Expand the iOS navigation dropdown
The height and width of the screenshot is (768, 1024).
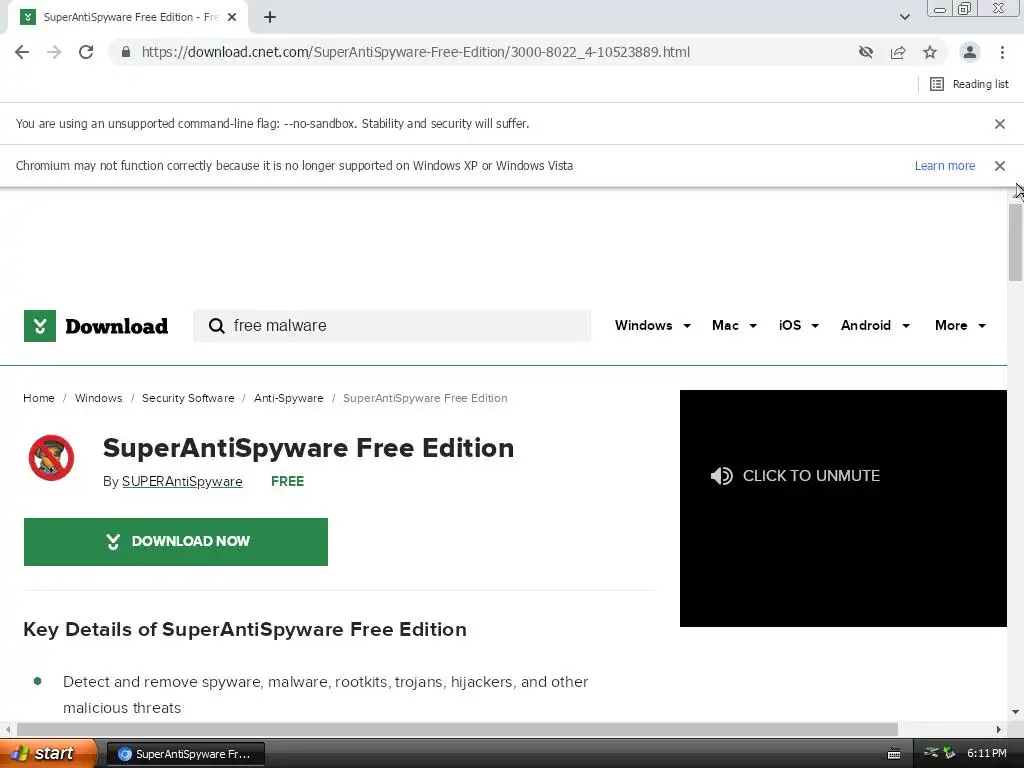coord(798,325)
